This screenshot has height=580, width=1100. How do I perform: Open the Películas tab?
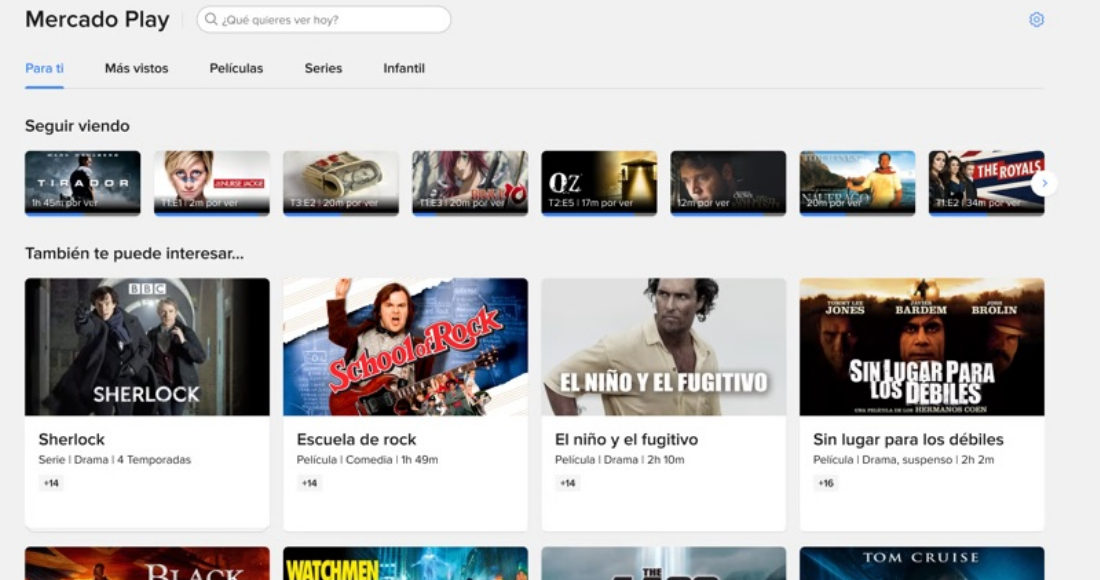point(236,68)
